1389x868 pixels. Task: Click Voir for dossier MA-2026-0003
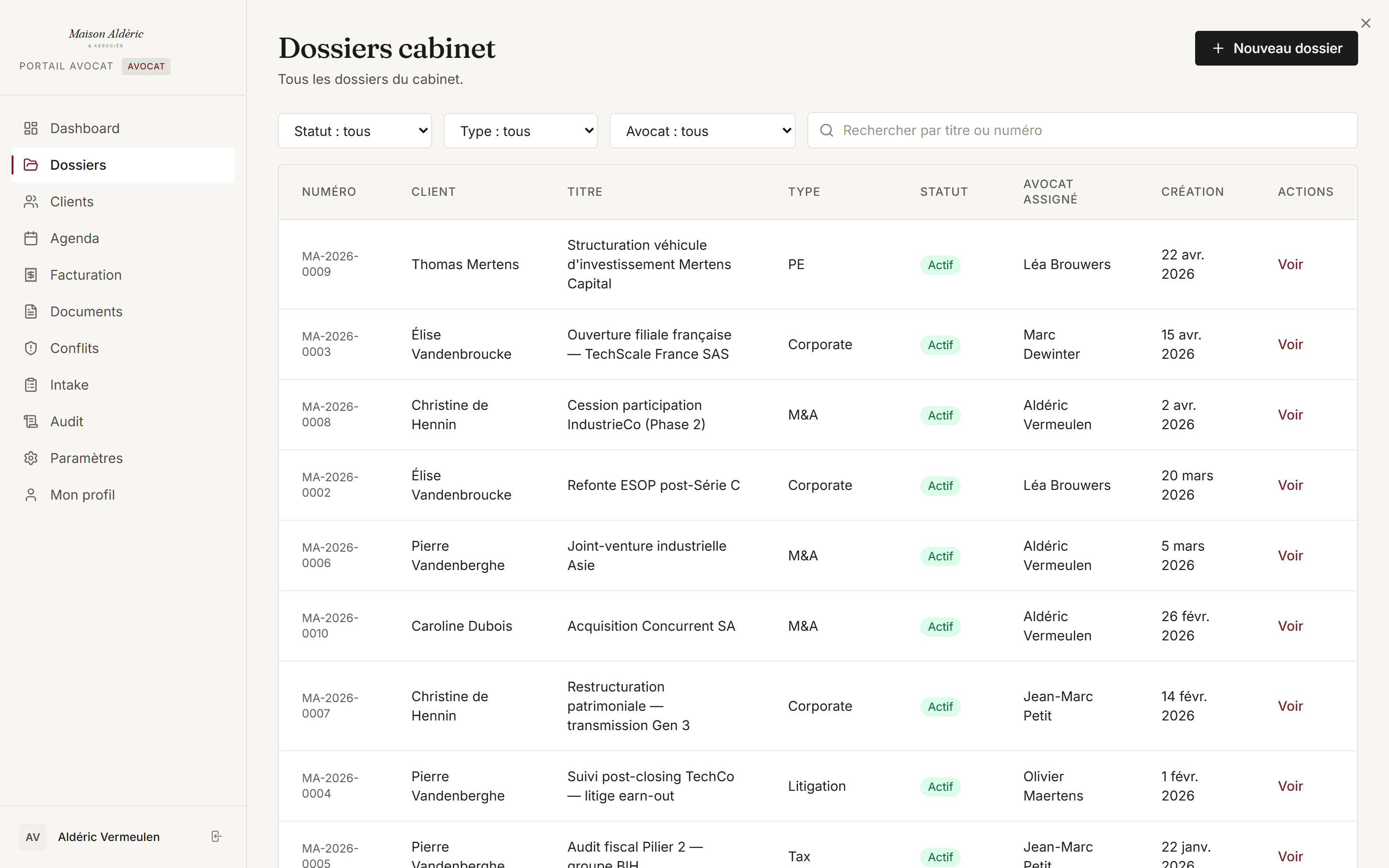click(1290, 344)
